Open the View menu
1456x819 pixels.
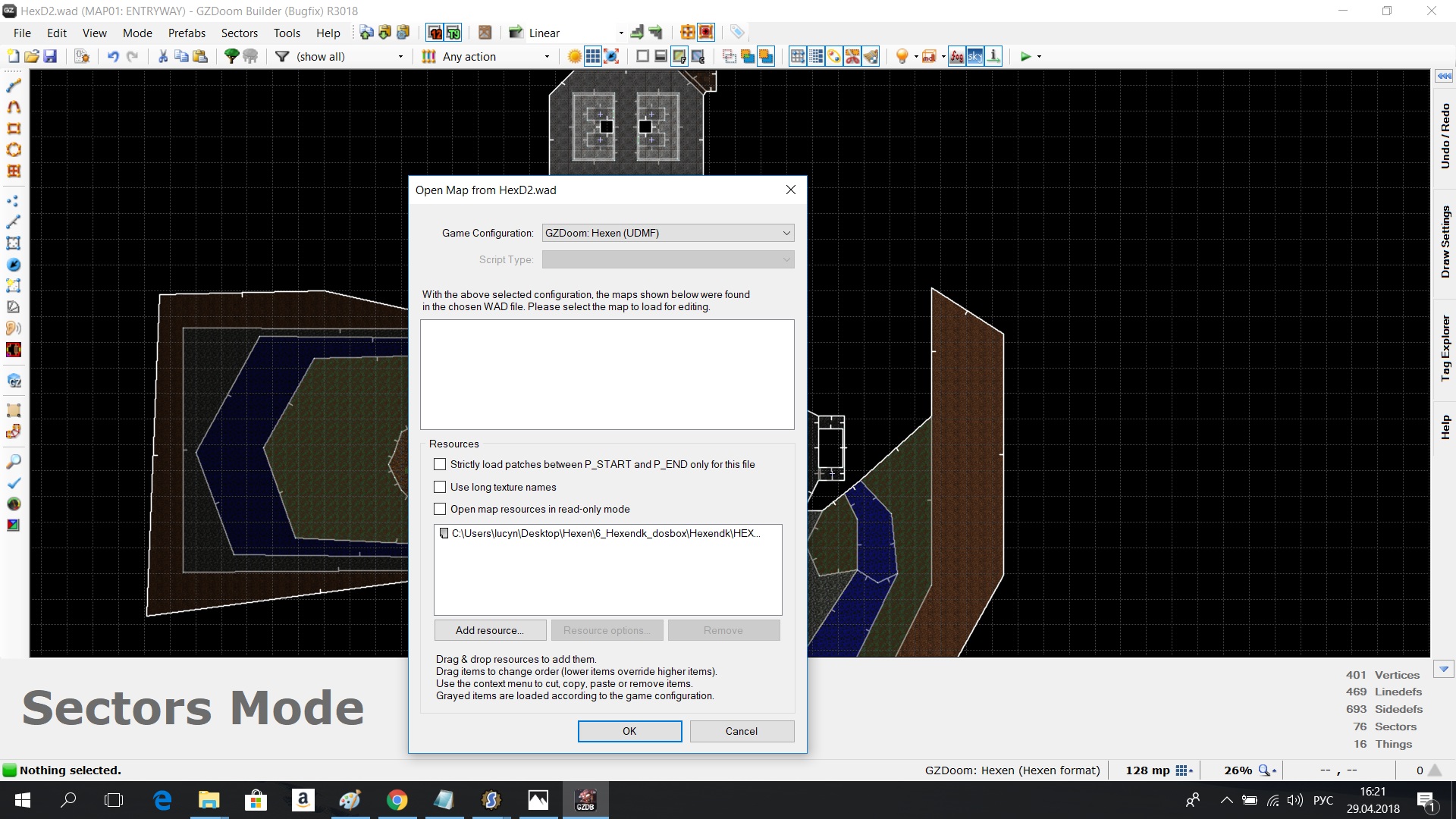(x=95, y=33)
